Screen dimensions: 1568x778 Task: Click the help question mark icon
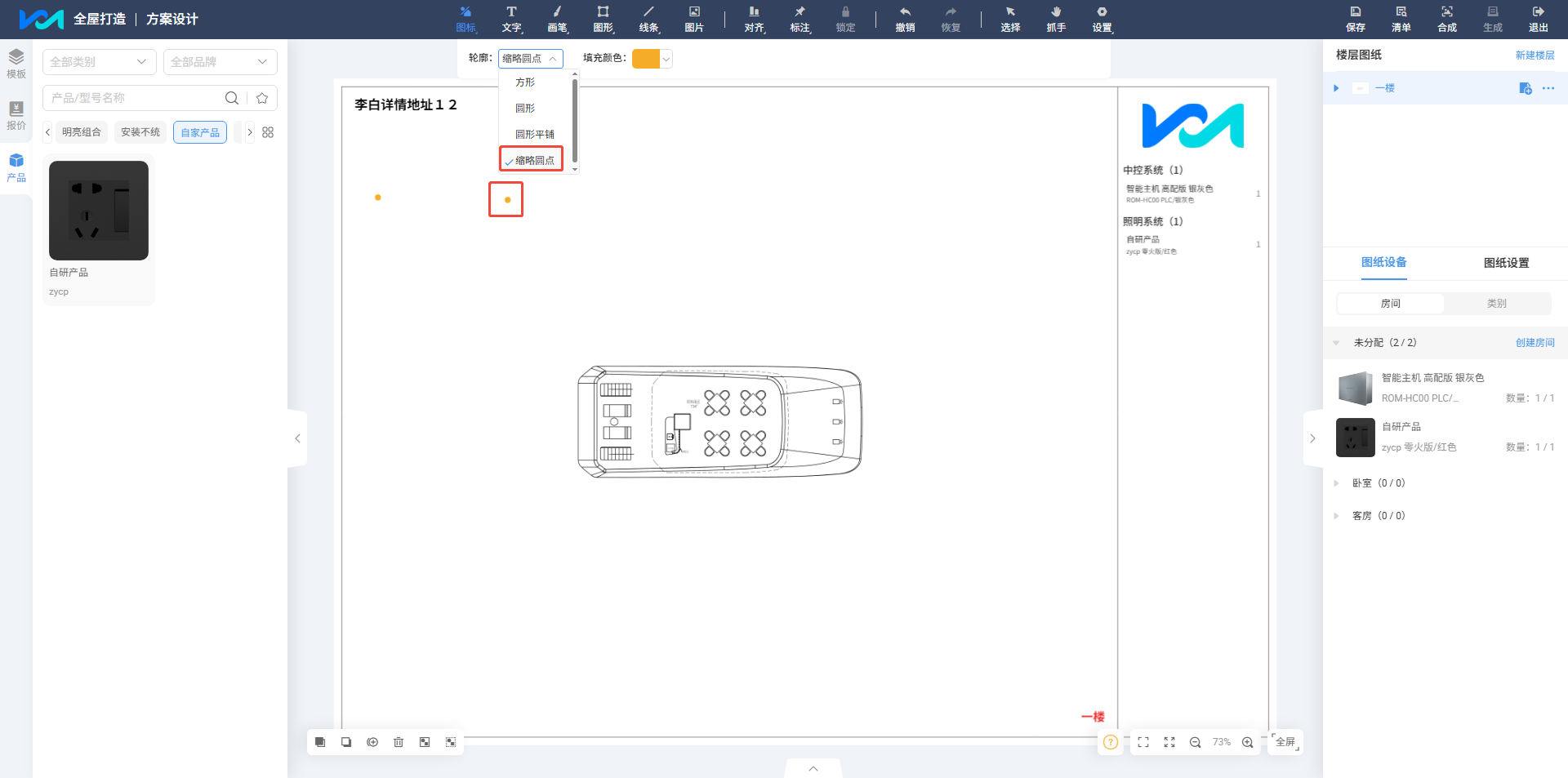pyautogui.click(x=1111, y=742)
